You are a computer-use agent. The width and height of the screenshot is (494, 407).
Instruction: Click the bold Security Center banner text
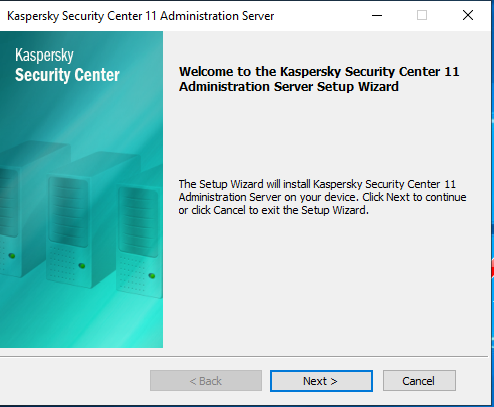tap(67, 75)
